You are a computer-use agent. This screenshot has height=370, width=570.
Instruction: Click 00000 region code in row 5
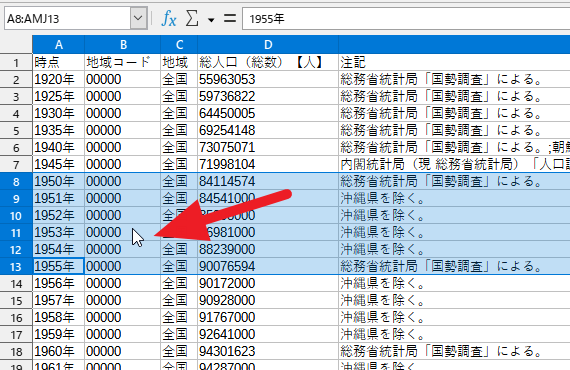click(x=123, y=130)
